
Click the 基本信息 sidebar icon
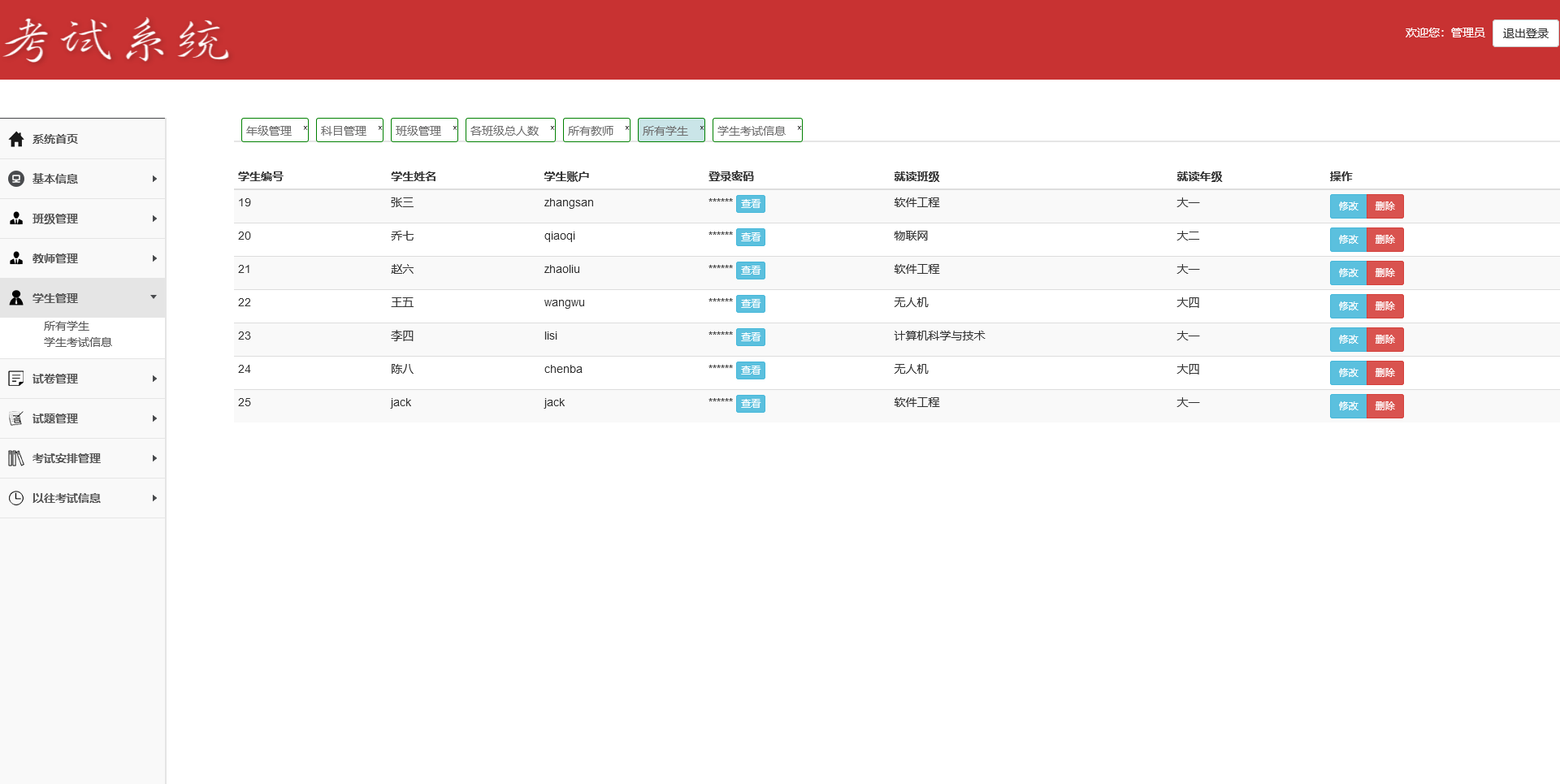coord(16,179)
